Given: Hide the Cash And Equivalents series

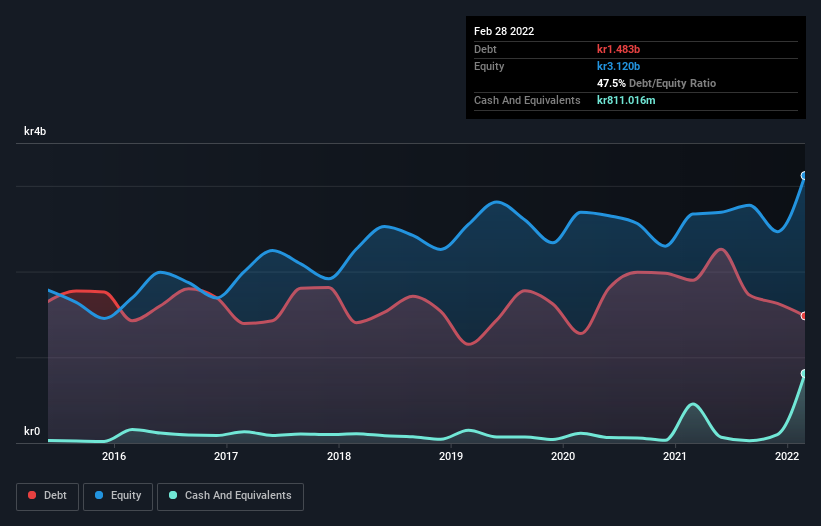Looking at the screenshot, I should point(230,495).
